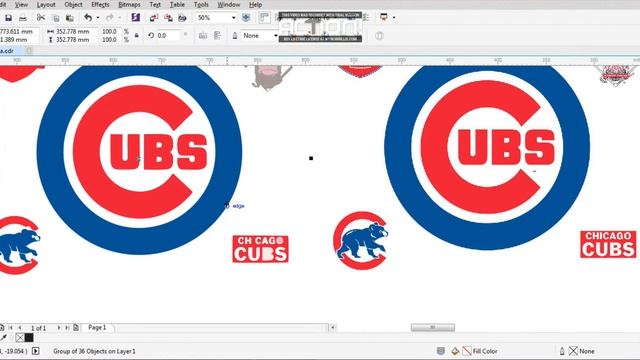The height and width of the screenshot is (360, 640).
Task: Click the center selection handle marker
Action: coord(311,158)
